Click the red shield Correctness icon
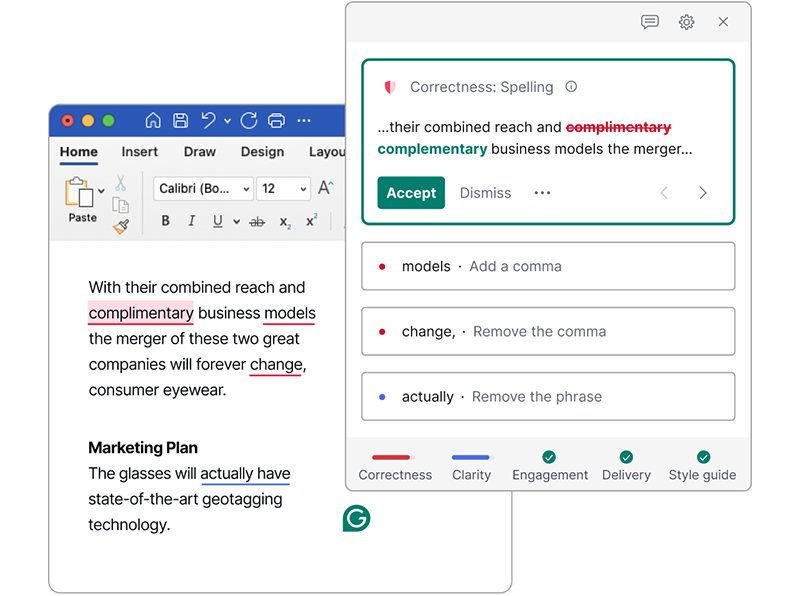800x596 pixels. click(x=390, y=87)
